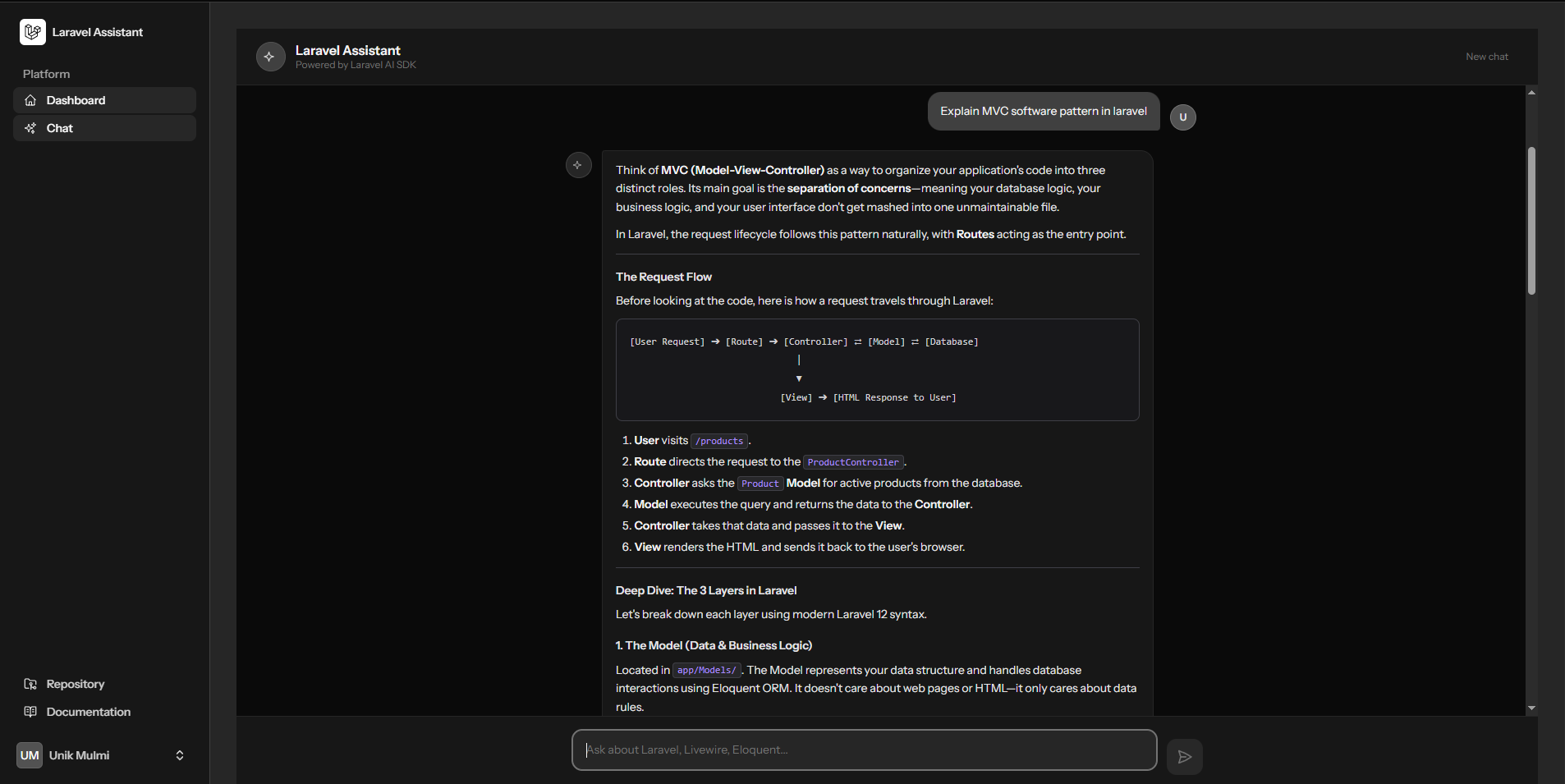The image size is (1565, 784).
Task: Click the 'The Request Flow' heading
Action: coord(663,277)
